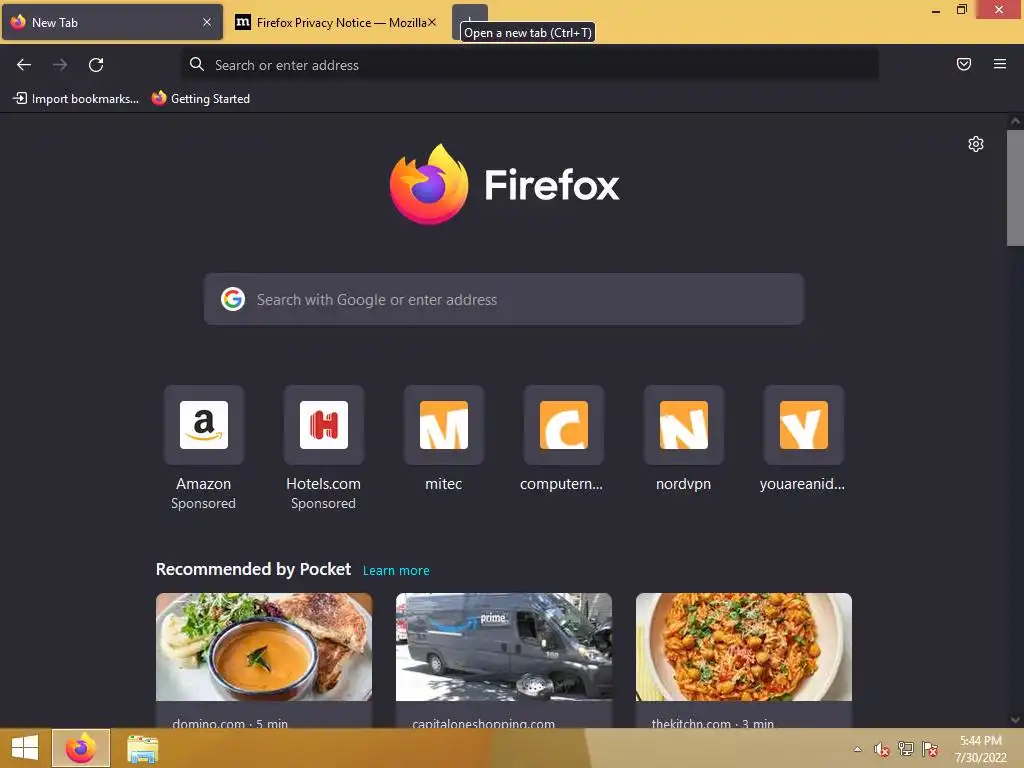Close the New Tab tab
The width and height of the screenshot is (1024, 768).
pos(206,22)
